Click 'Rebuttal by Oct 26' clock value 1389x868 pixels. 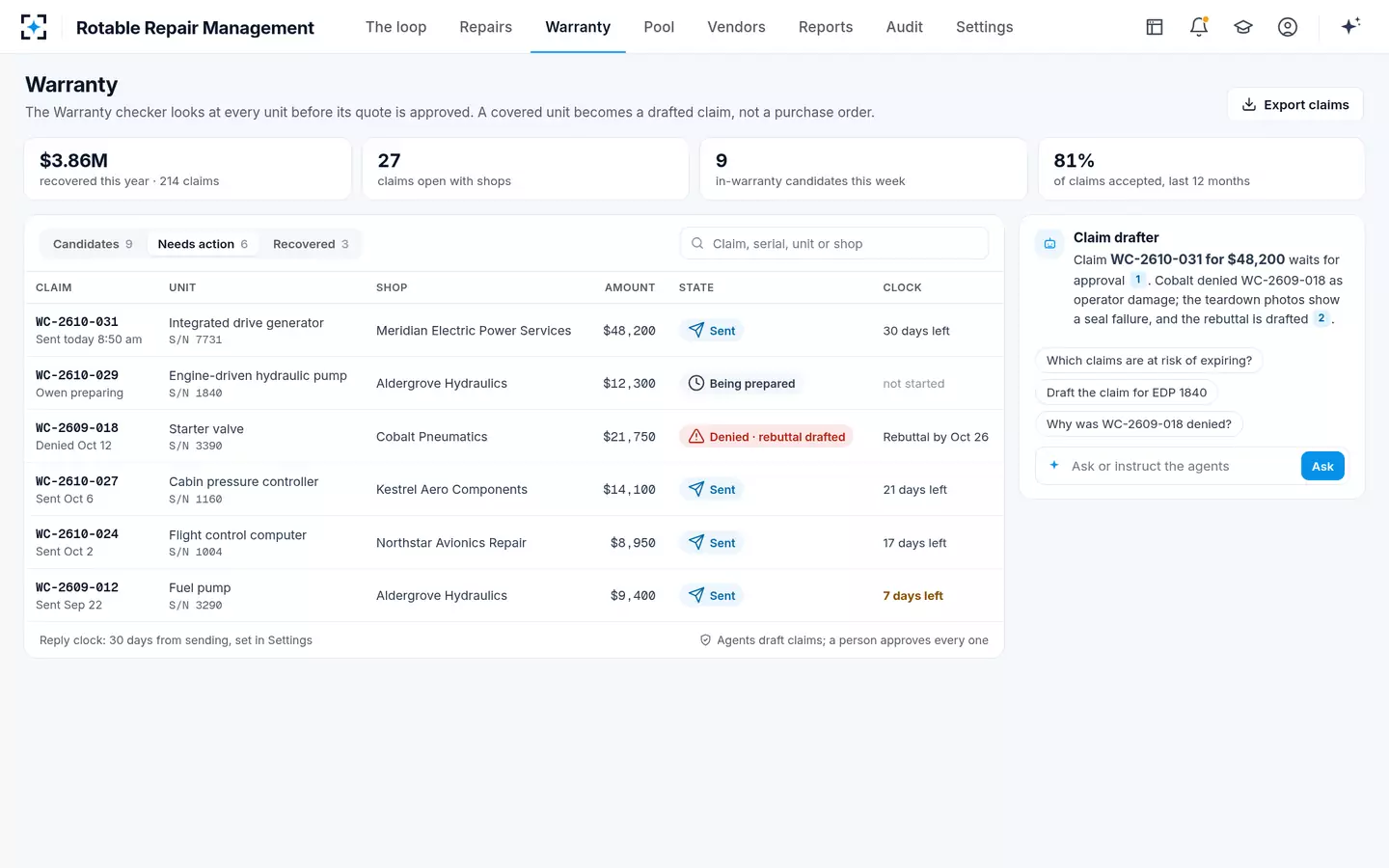click(x=936, y=437)
